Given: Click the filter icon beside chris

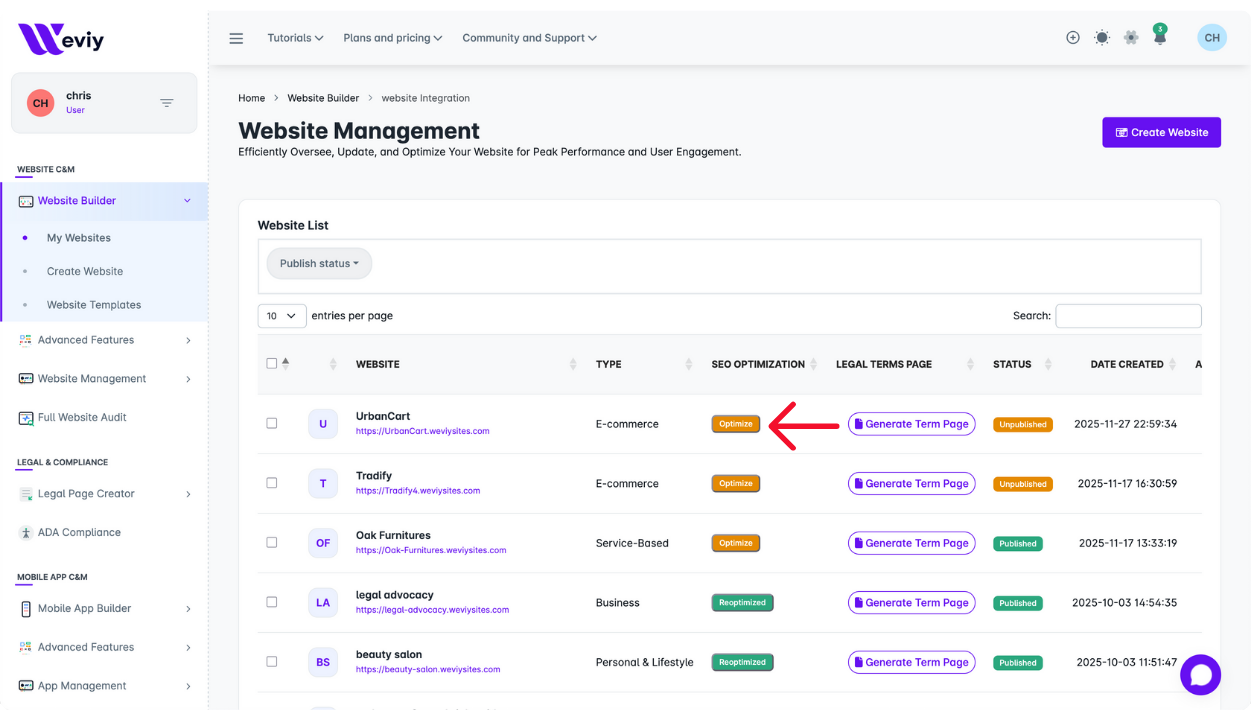Looking at the screenshot, I should [x=167, y=103].
